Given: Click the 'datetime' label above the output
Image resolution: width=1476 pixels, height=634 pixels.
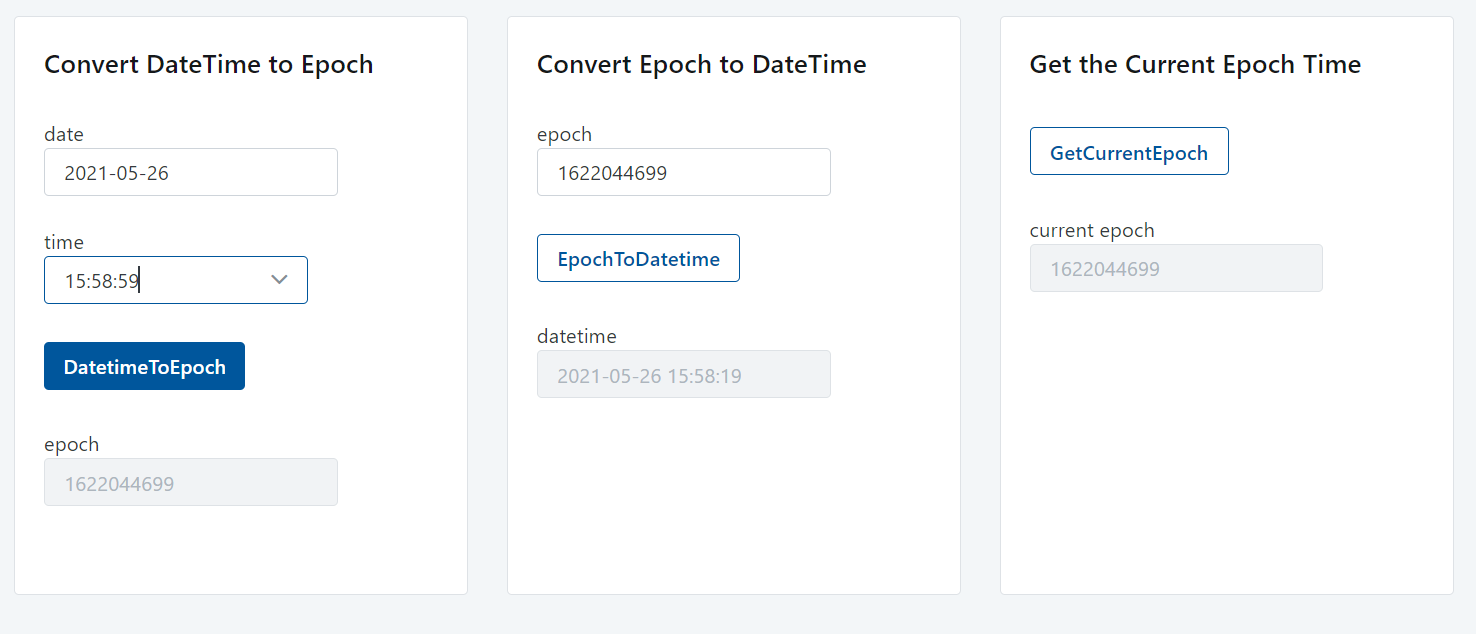Looking at the screenshot, I should [576, 336].
